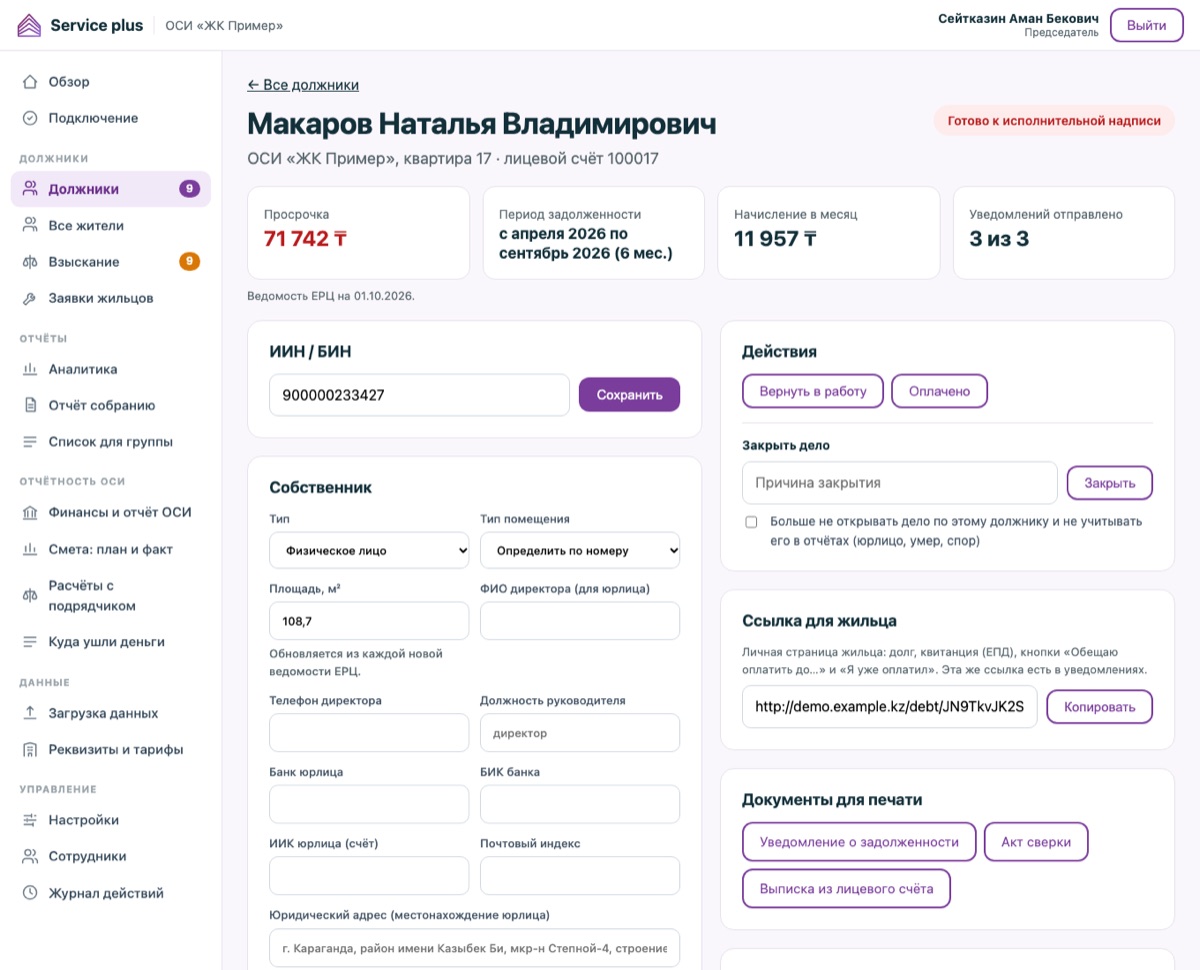Viewport: 1200px width, 970px height.
Task: Click the house icon beside Обзор
Action: coord(30,82)
